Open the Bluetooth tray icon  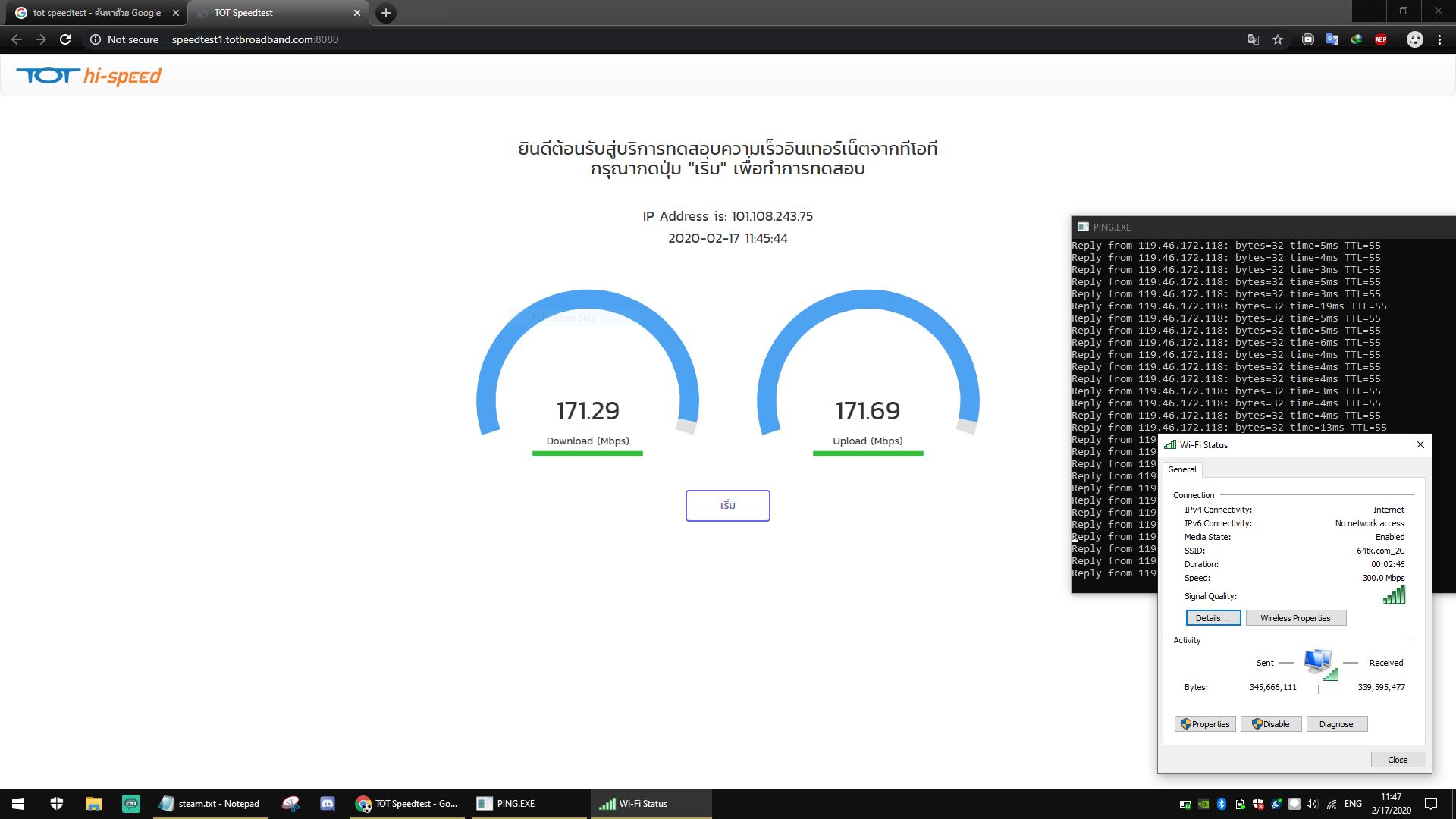click(x=1222, y=804)
